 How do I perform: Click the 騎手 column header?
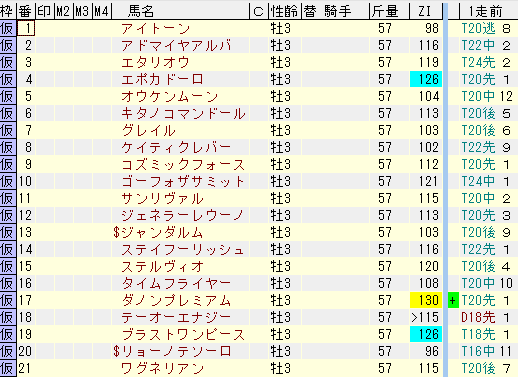tap(337, 11)
